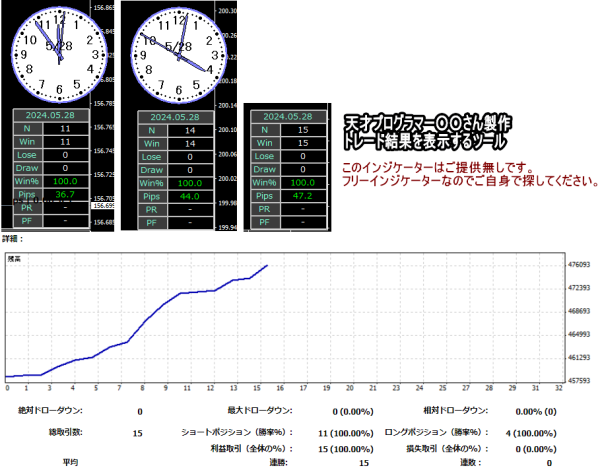Click the N value 11 in the results table
This screenshot has height=470, width=600.
(65, 129)
